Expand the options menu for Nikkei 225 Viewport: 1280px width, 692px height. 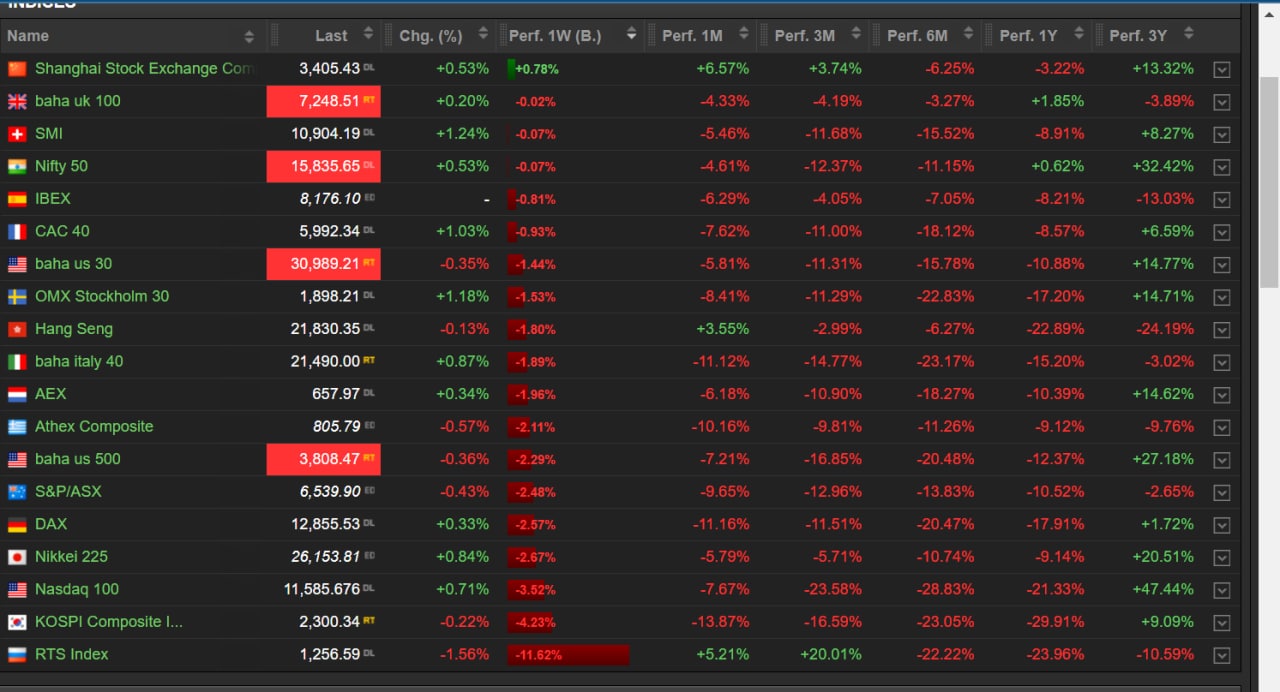(1221, 557)
